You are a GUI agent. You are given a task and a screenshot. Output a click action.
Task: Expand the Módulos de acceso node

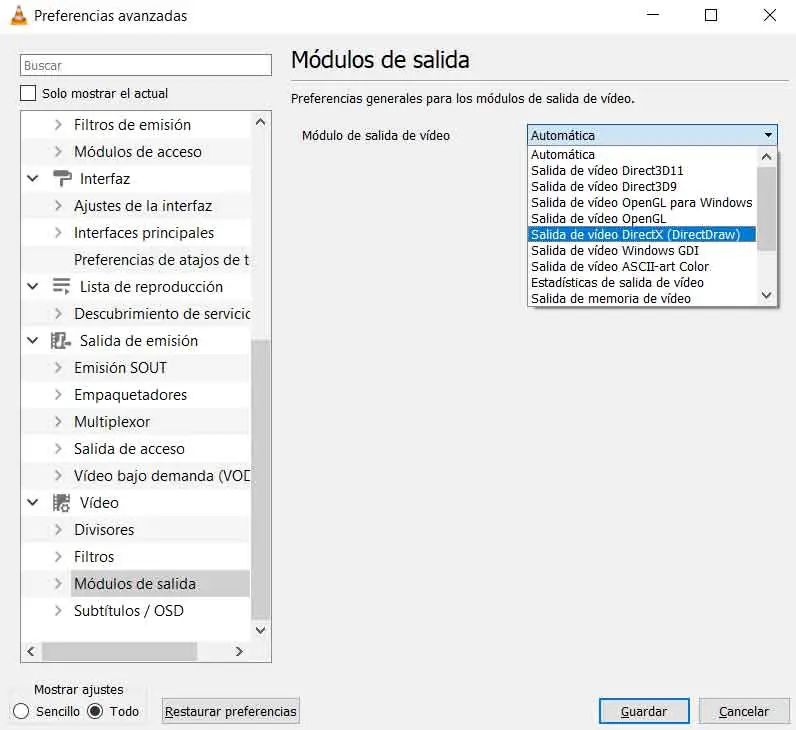point(58,152)
